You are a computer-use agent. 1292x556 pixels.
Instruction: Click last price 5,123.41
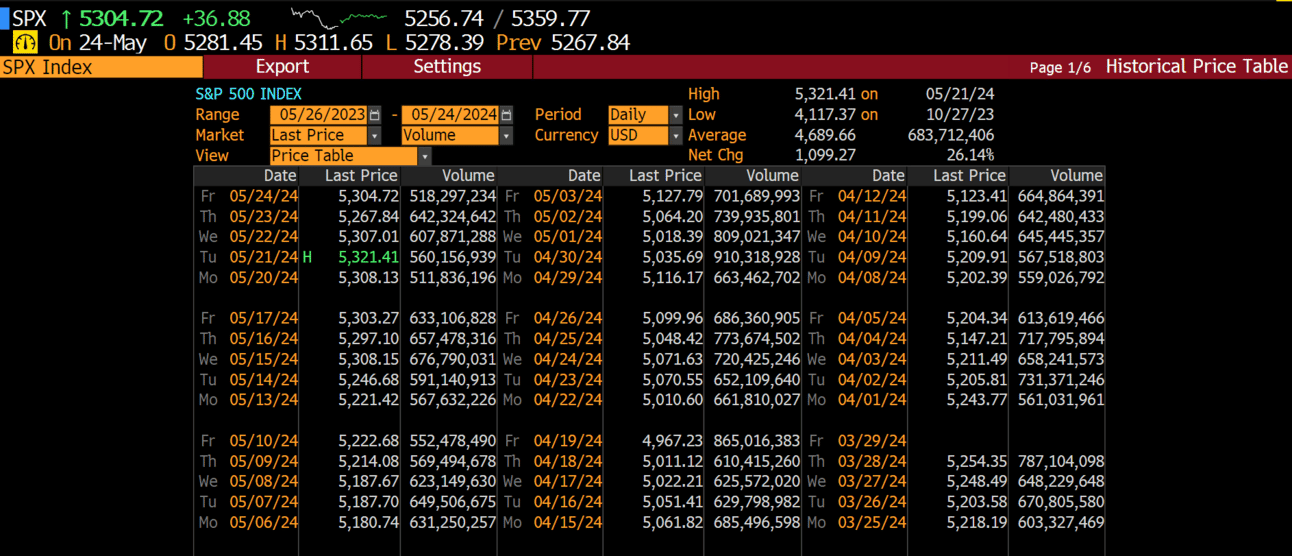tap(976, 196)
